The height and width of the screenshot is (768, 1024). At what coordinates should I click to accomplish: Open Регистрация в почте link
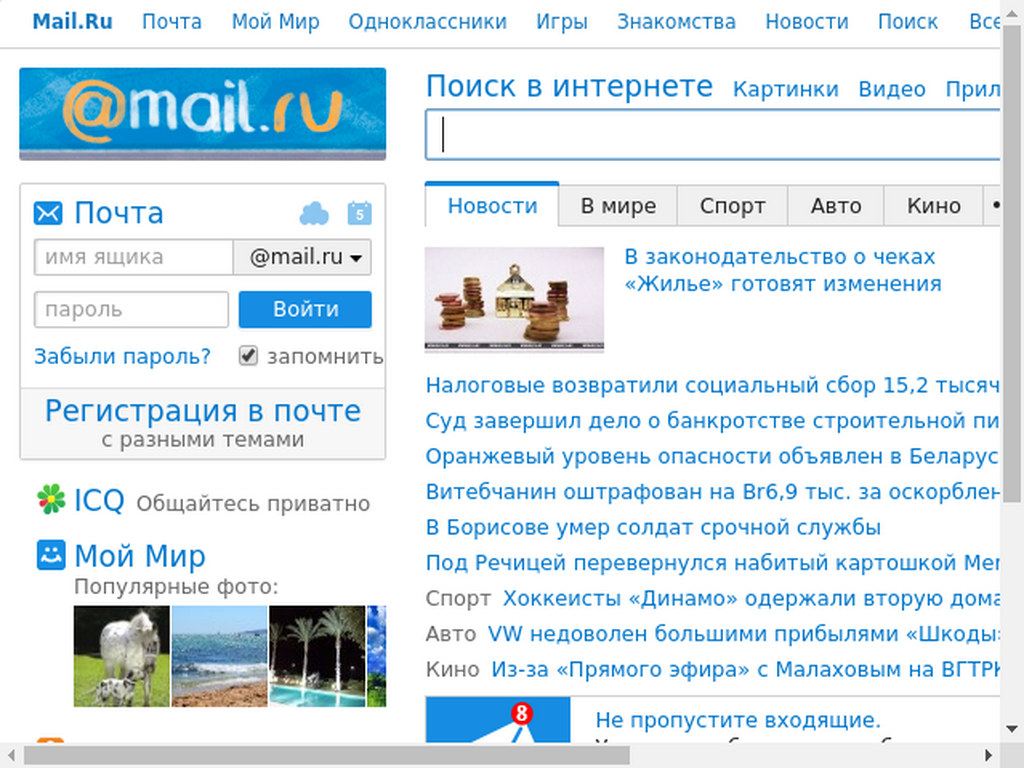202,411
